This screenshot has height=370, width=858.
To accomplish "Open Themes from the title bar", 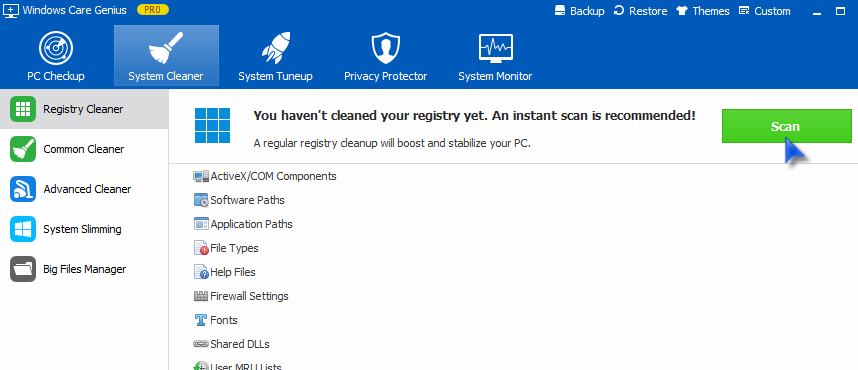I will (x=703, y=11).
